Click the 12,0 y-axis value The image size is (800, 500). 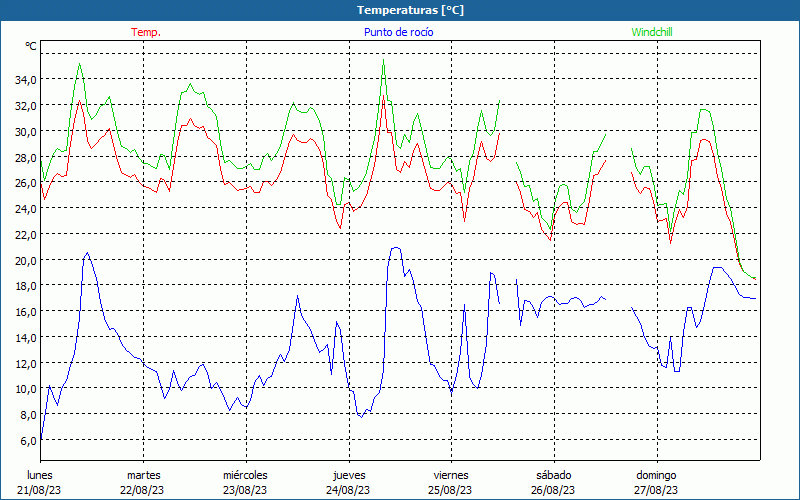click(x=27, y=363)
